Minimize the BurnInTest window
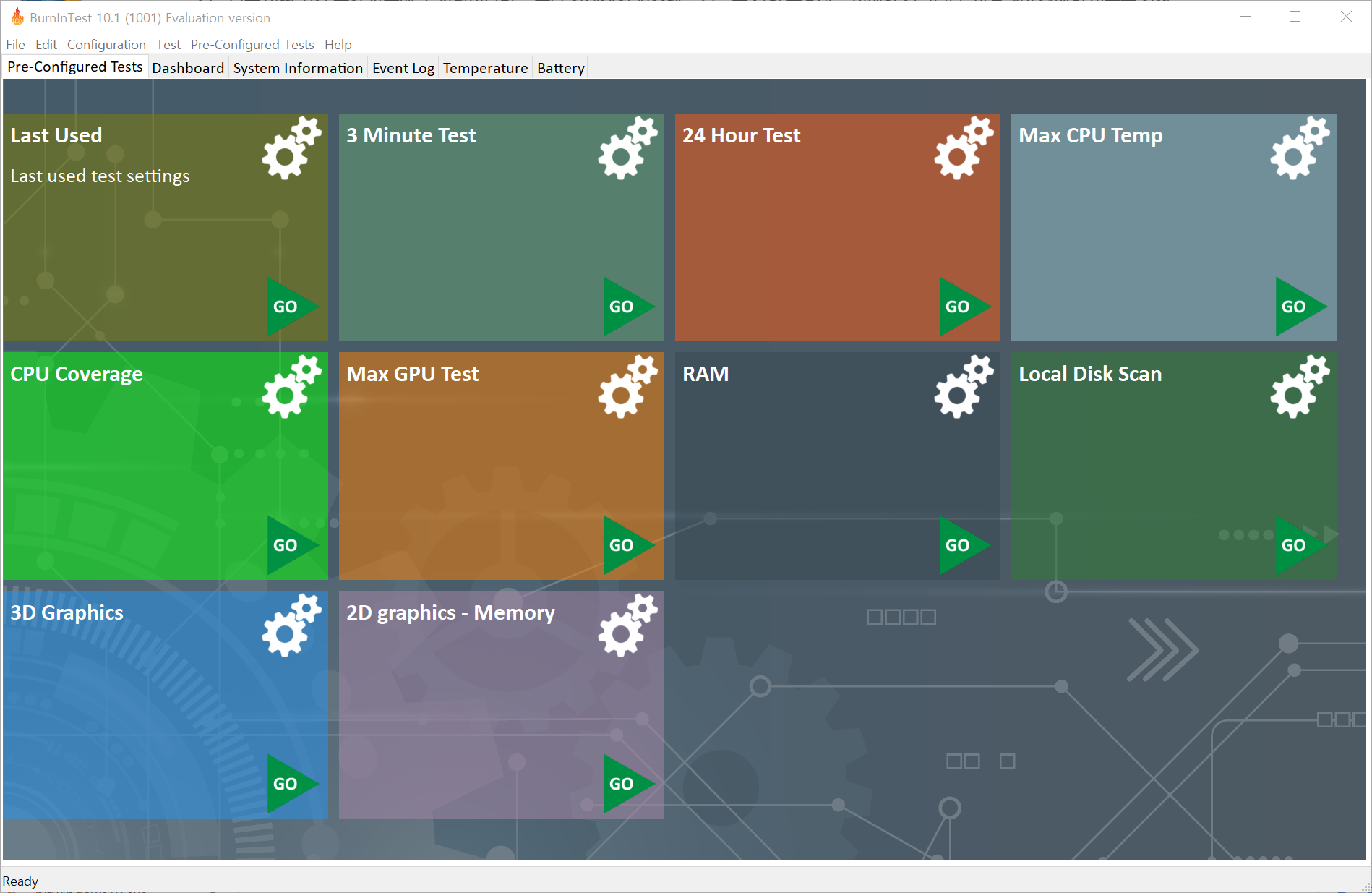The width and height of the screenshot is (1372, 893). 1245,17
